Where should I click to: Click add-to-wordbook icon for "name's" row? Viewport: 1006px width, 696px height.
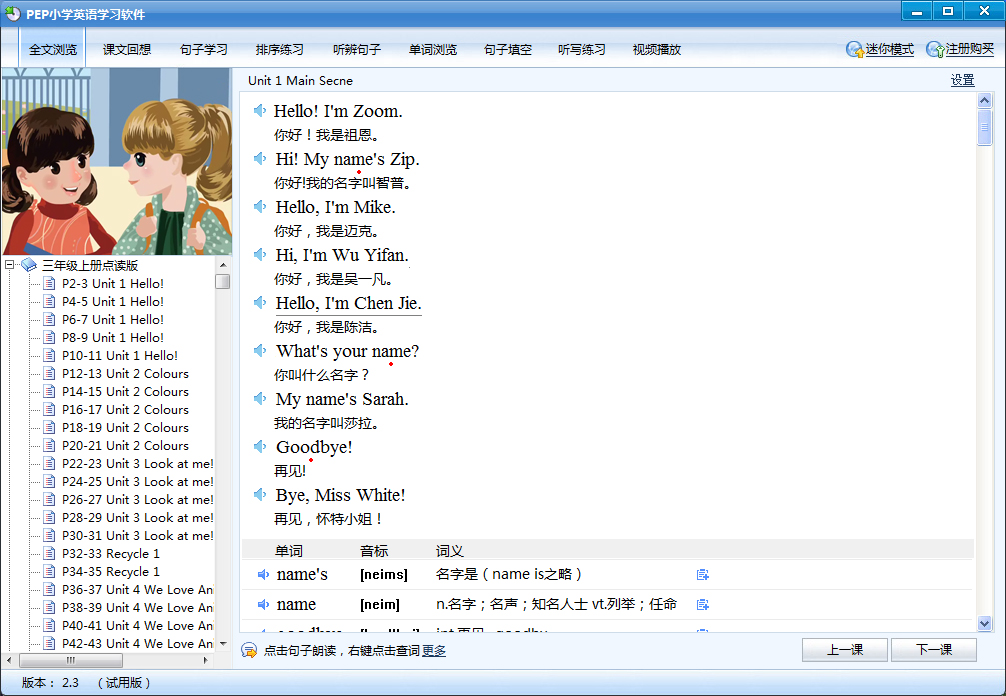pyautogui.click(x=703, y=574)
